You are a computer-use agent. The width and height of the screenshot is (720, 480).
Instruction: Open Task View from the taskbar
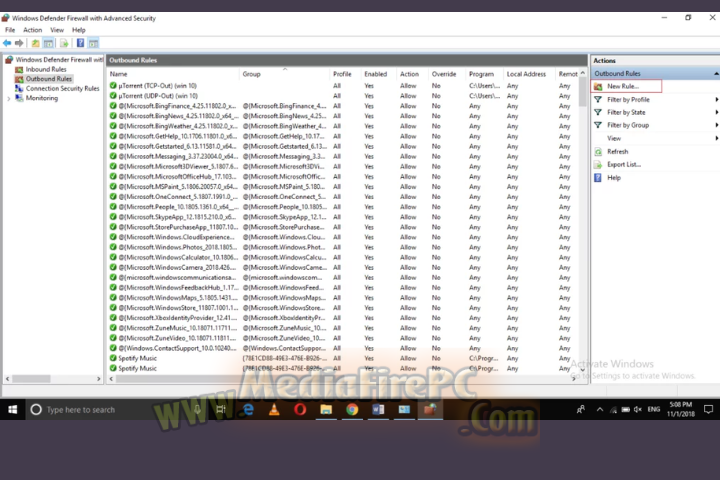point(221,409)
